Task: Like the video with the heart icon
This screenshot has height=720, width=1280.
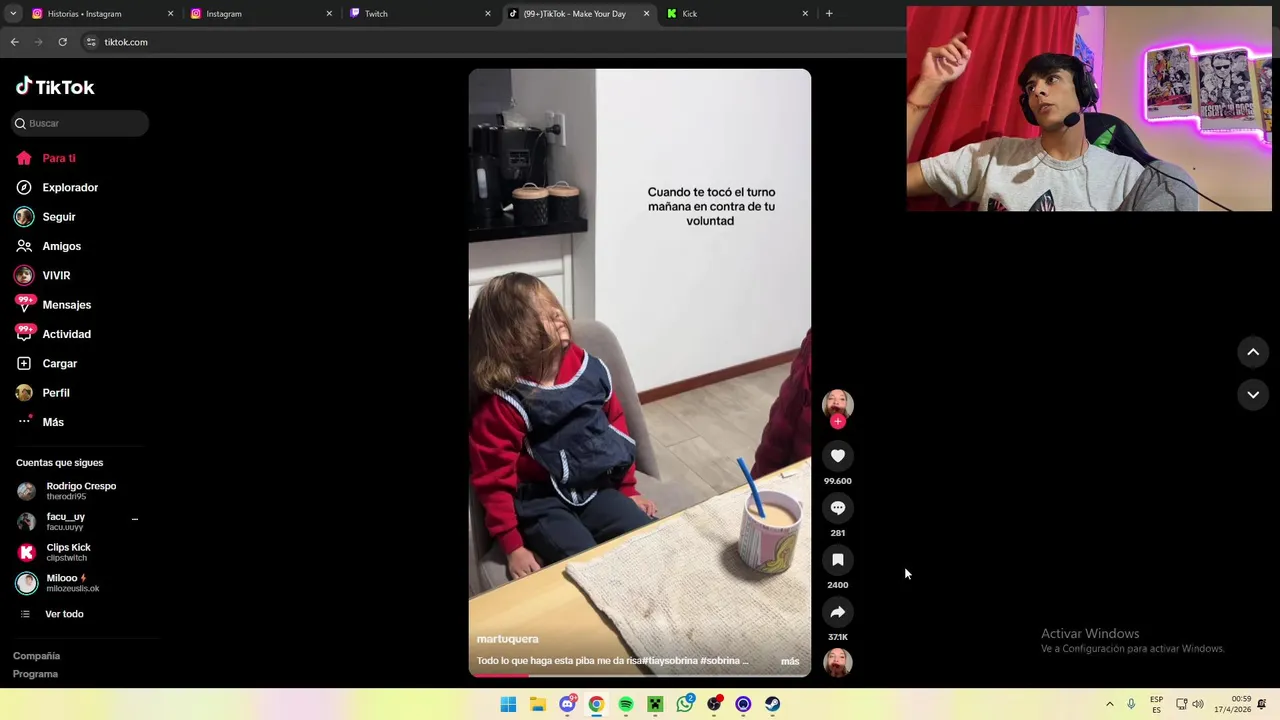Action: 838,456
